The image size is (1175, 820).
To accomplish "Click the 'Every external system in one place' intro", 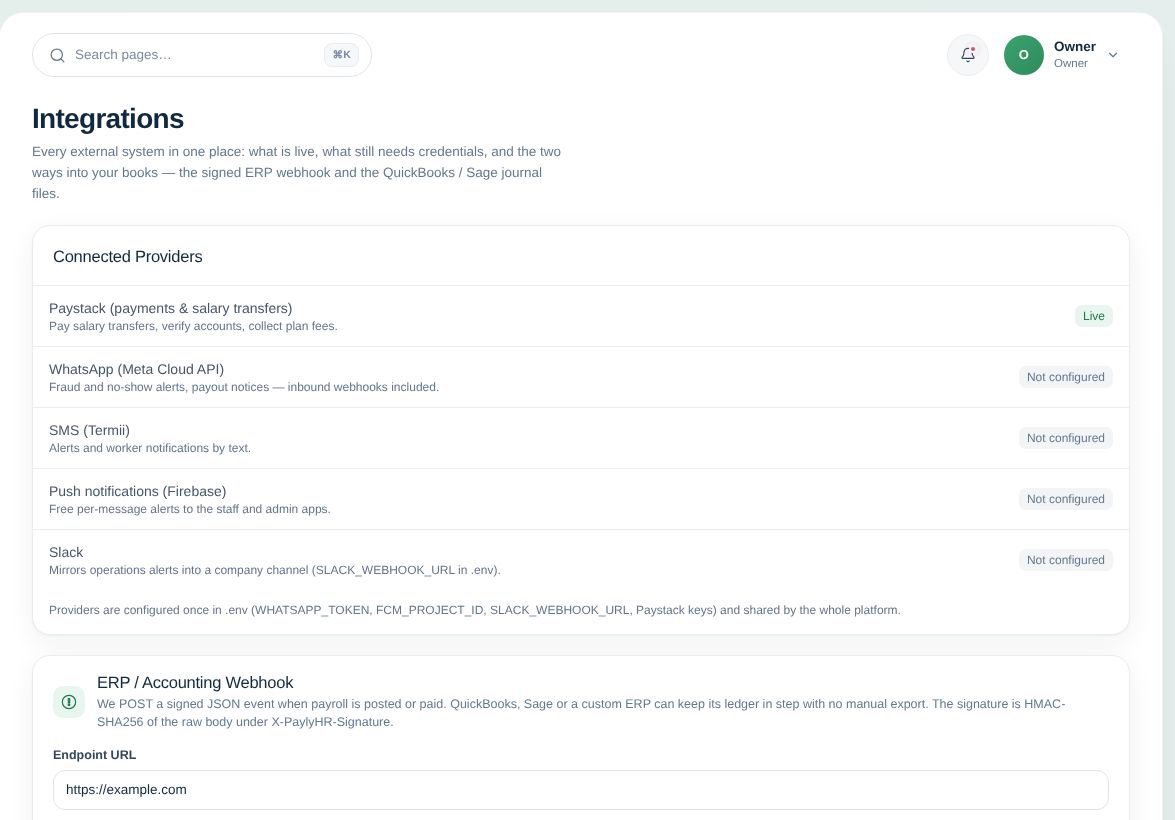I will [x=296, y=172].
